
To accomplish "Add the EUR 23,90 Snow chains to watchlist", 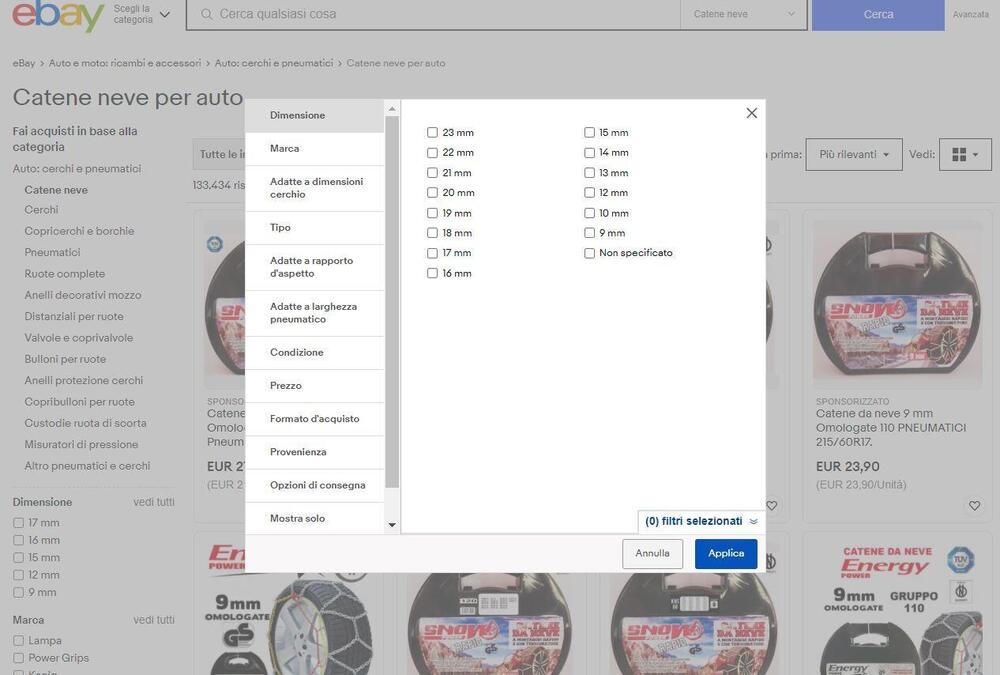I will click(974, 505).
